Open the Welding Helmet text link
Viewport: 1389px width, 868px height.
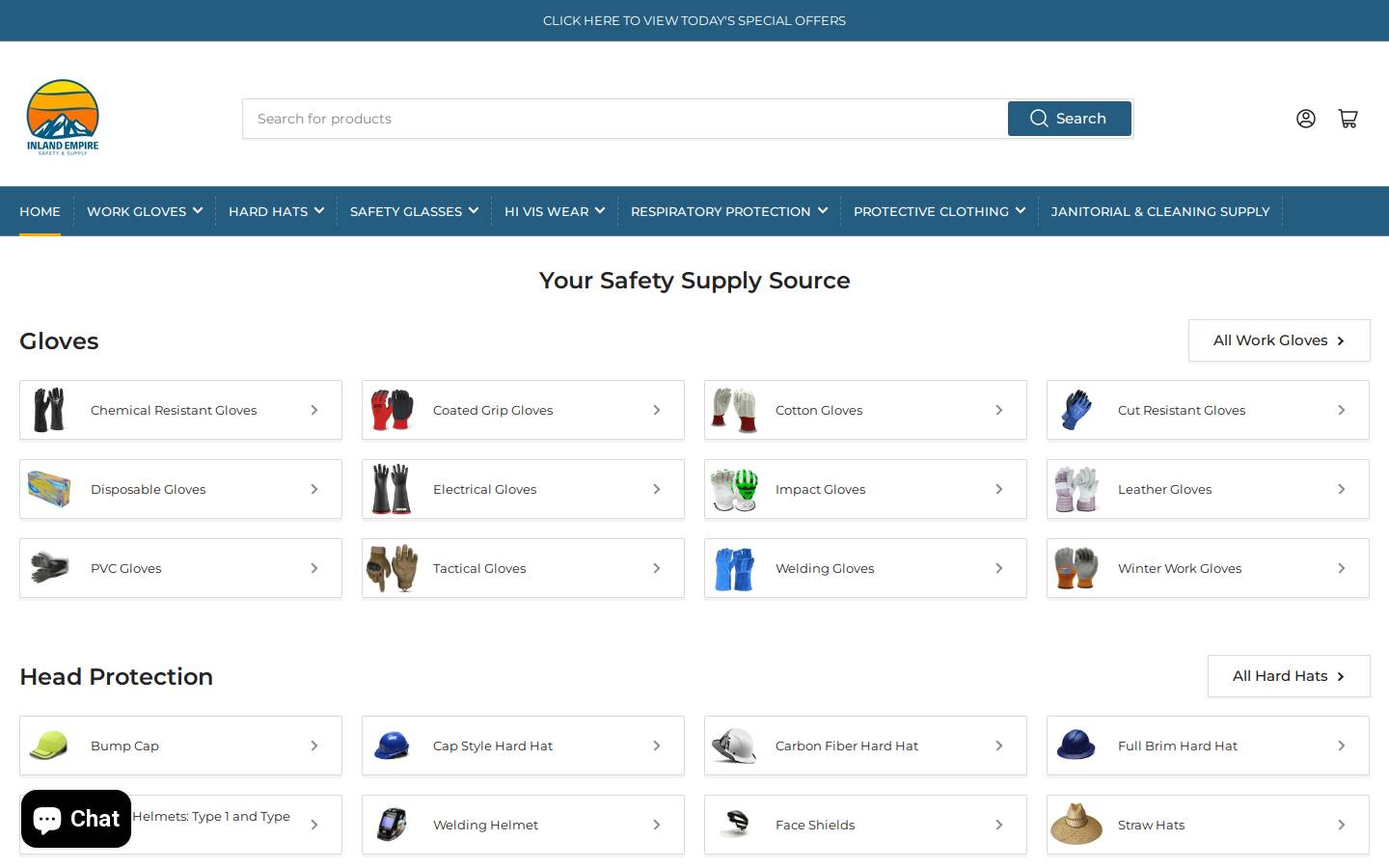(x=486, y=825)
